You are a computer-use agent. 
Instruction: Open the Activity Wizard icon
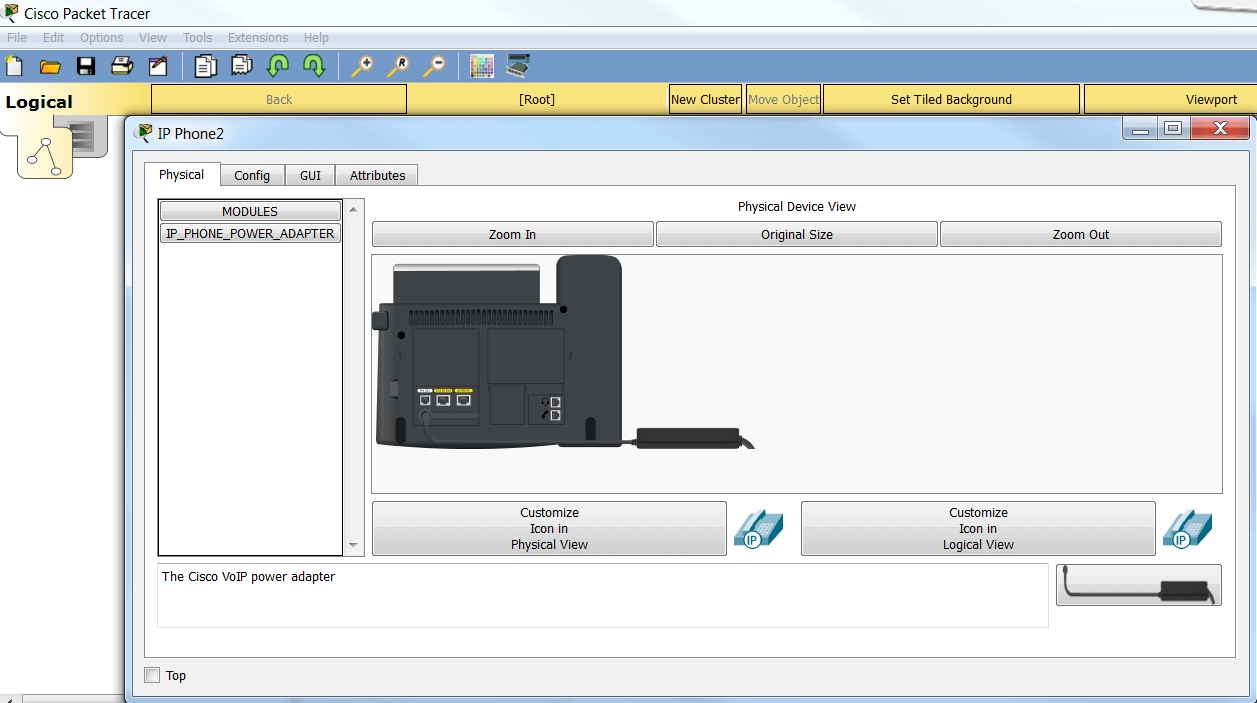click(x=158, y=66)
